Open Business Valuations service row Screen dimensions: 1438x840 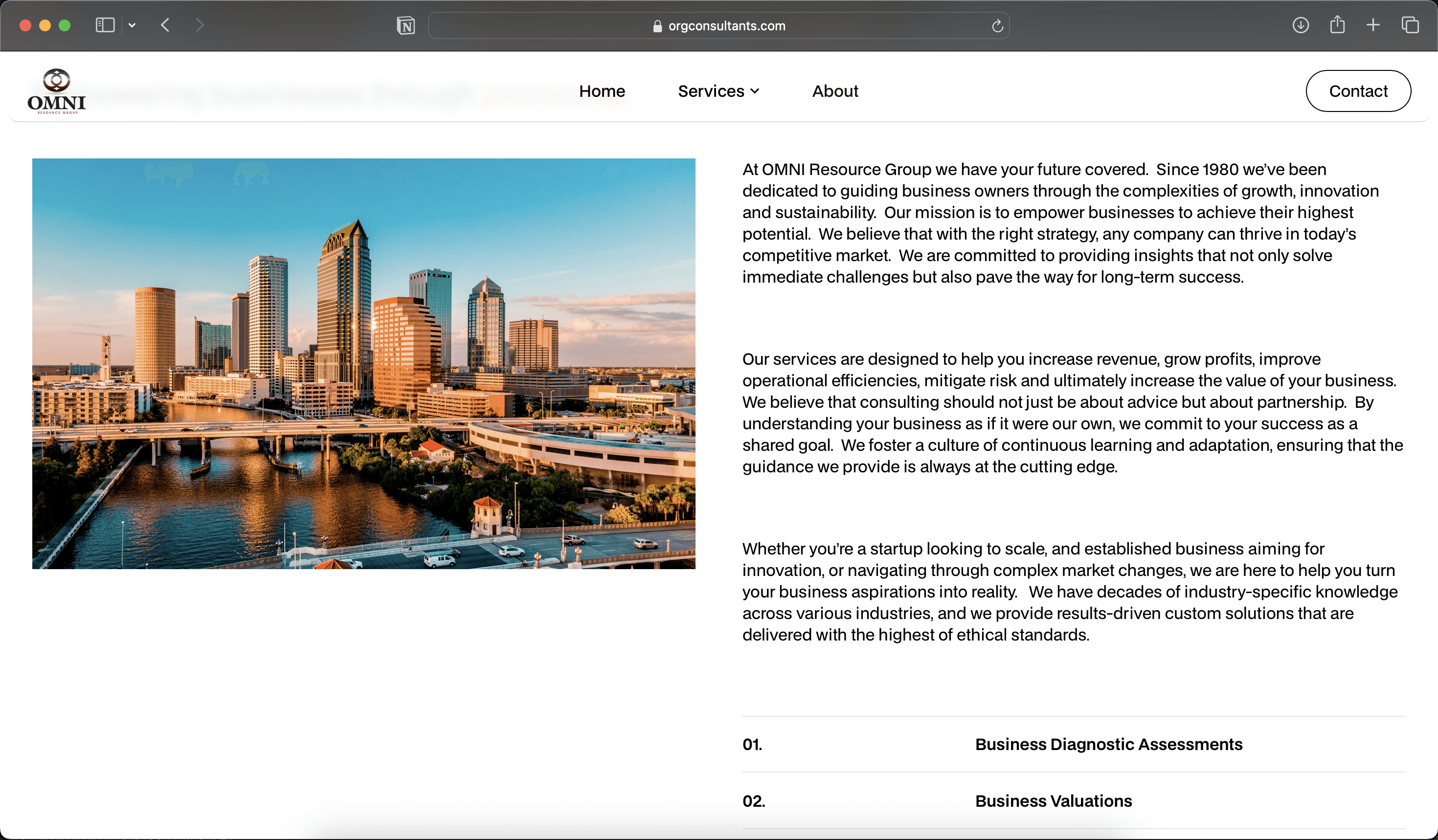click(1073, 801)
